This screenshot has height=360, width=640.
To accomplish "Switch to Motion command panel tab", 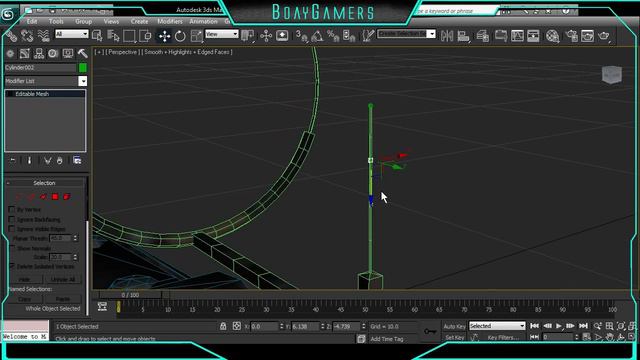I will (x=53, y=53).
